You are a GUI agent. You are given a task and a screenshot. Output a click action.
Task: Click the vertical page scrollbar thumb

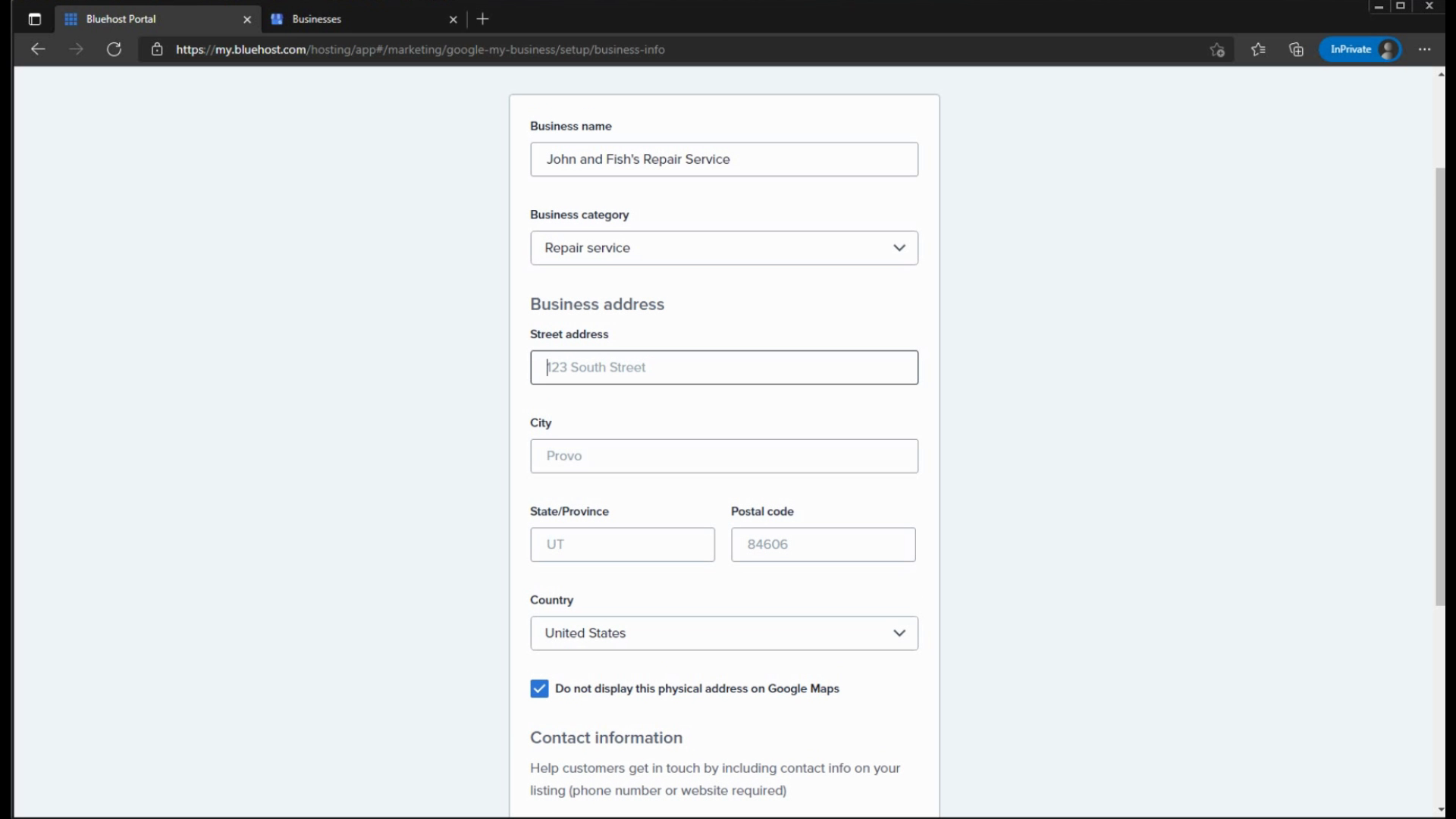click(1440, 387)
